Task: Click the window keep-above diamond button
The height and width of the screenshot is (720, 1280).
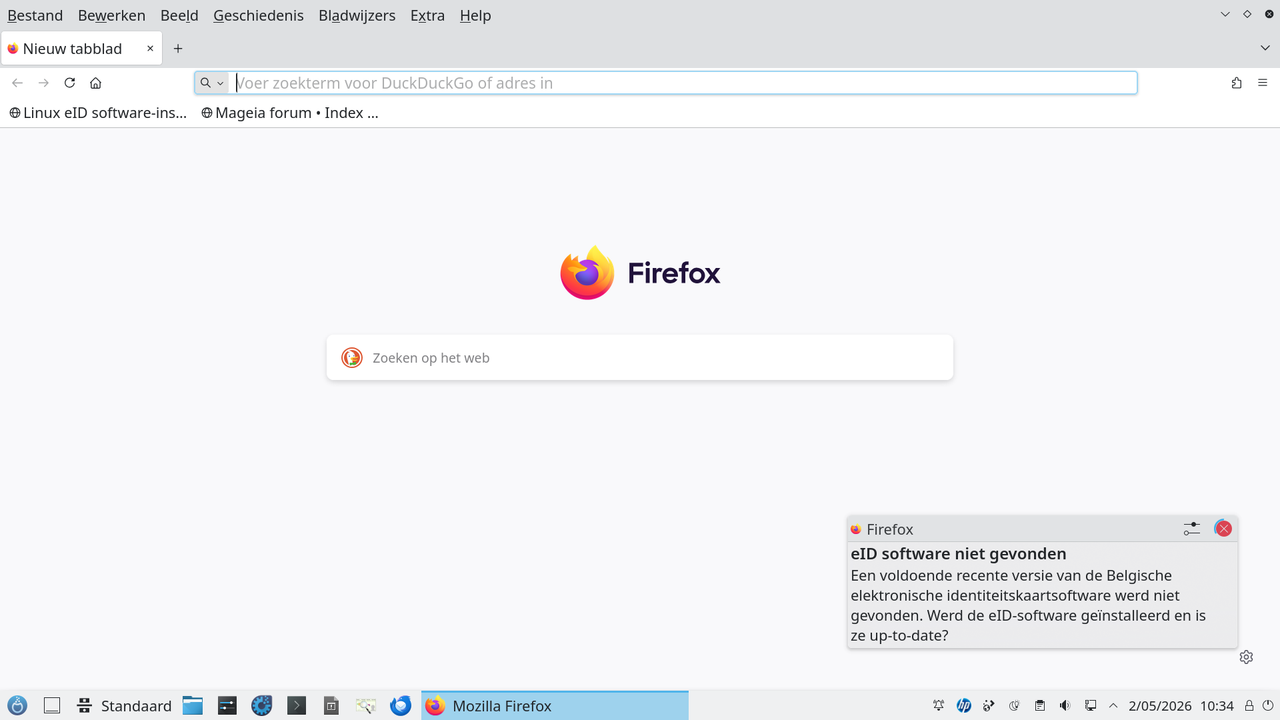Action: click(x=1247, y=14)
